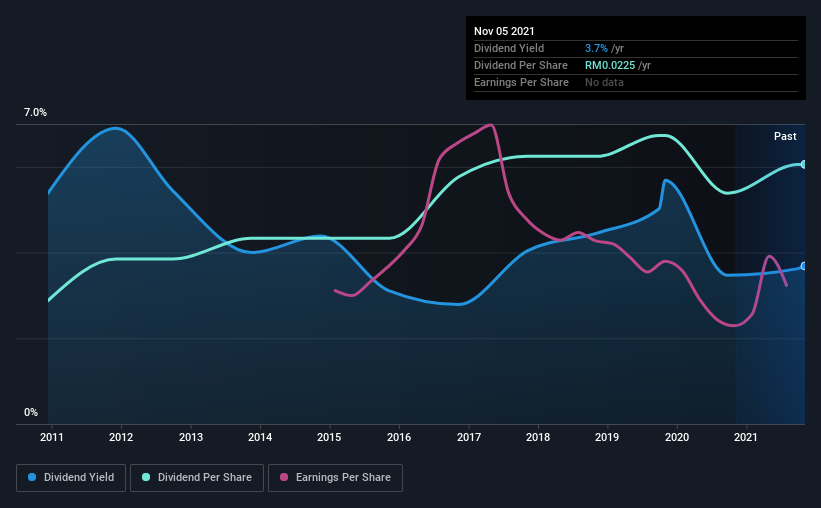Screen dimensions: 821x508
Task: Toggle the Dividend Per Share legend button
Action: (x=197, y=478)
